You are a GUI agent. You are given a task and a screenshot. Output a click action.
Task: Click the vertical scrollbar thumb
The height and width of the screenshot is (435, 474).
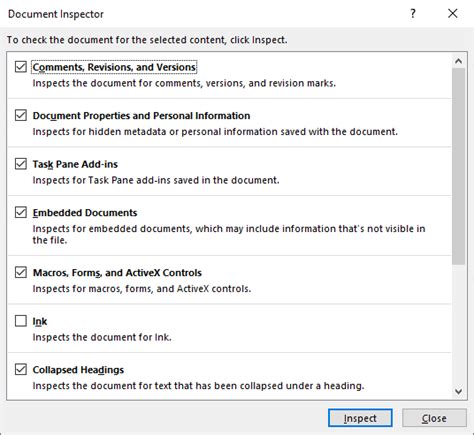(459, 166)
